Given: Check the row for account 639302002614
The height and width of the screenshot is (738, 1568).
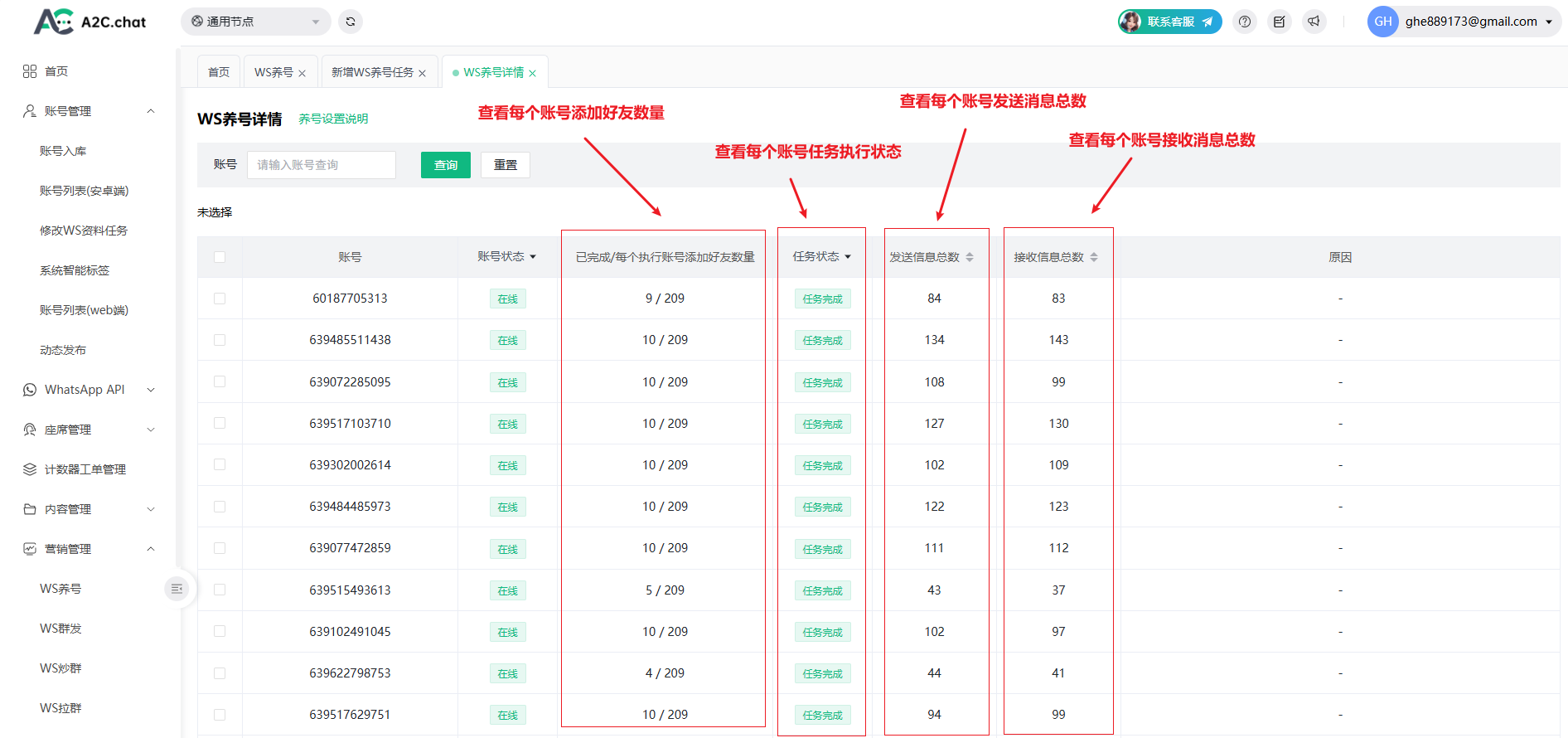Looking at the screenshot, I should (220, 465).
